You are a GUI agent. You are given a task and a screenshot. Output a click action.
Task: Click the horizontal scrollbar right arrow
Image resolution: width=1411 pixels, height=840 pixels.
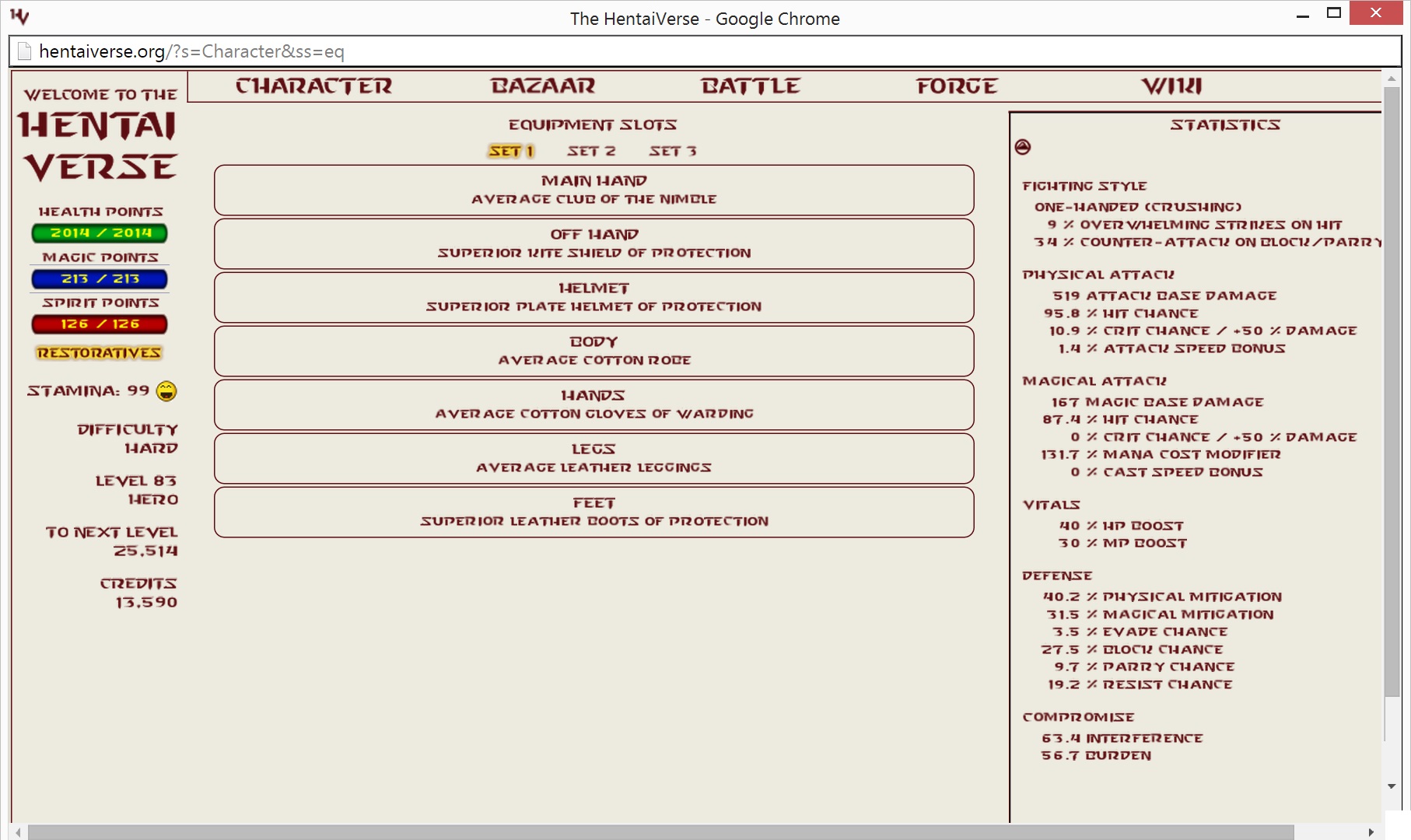1371,832
